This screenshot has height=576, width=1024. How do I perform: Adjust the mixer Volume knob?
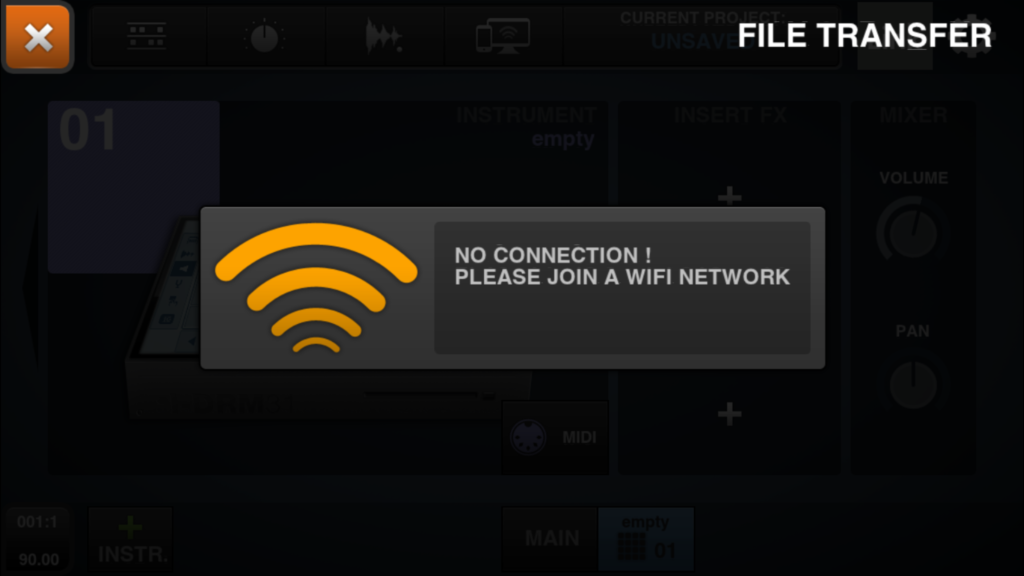(912, 233)
